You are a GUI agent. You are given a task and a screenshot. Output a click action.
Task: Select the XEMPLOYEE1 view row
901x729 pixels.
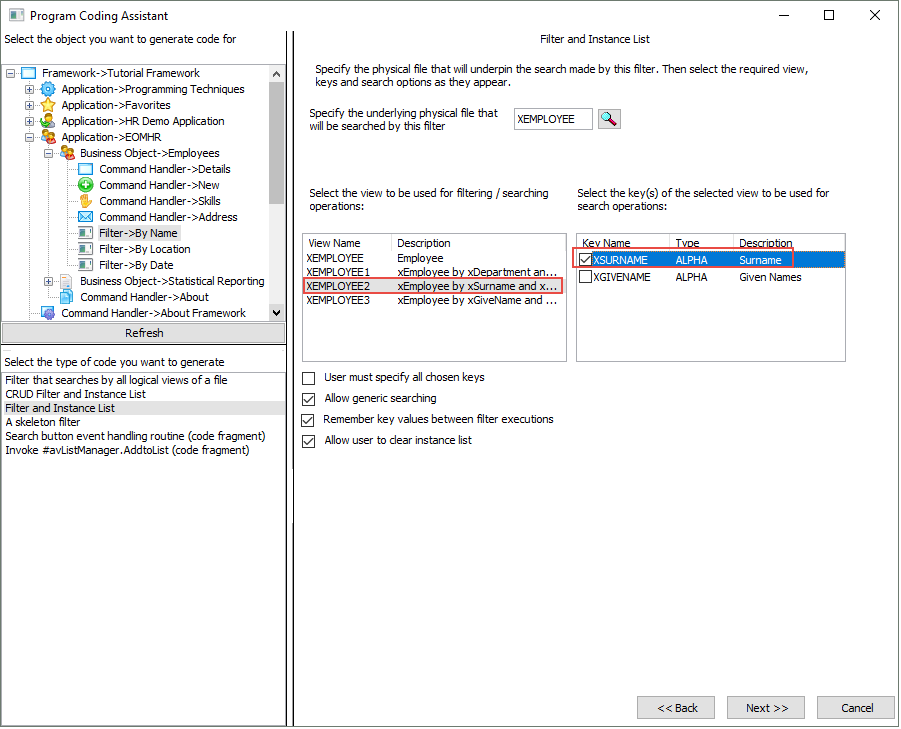pos(433,272)
